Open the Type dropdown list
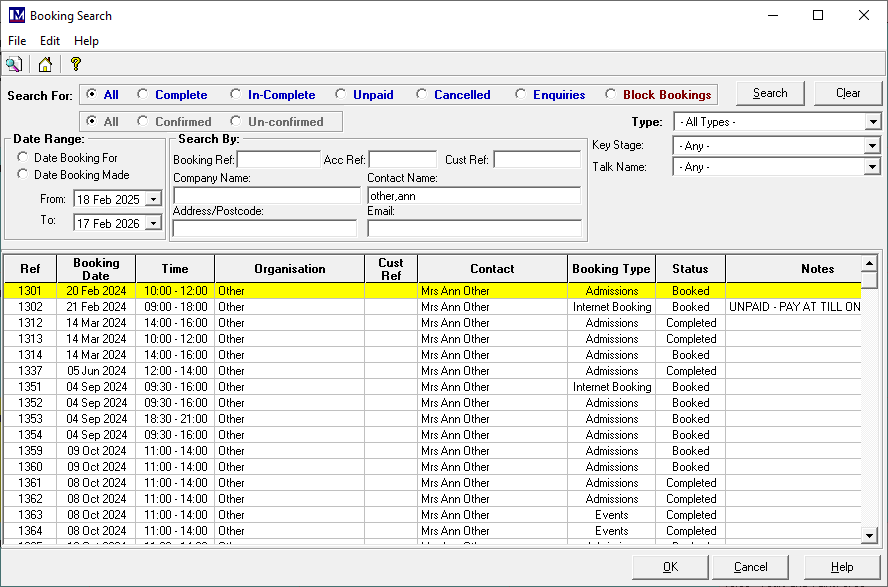This screenshot has width=888, height=587. pyautogui.click(x=872, y=122)
